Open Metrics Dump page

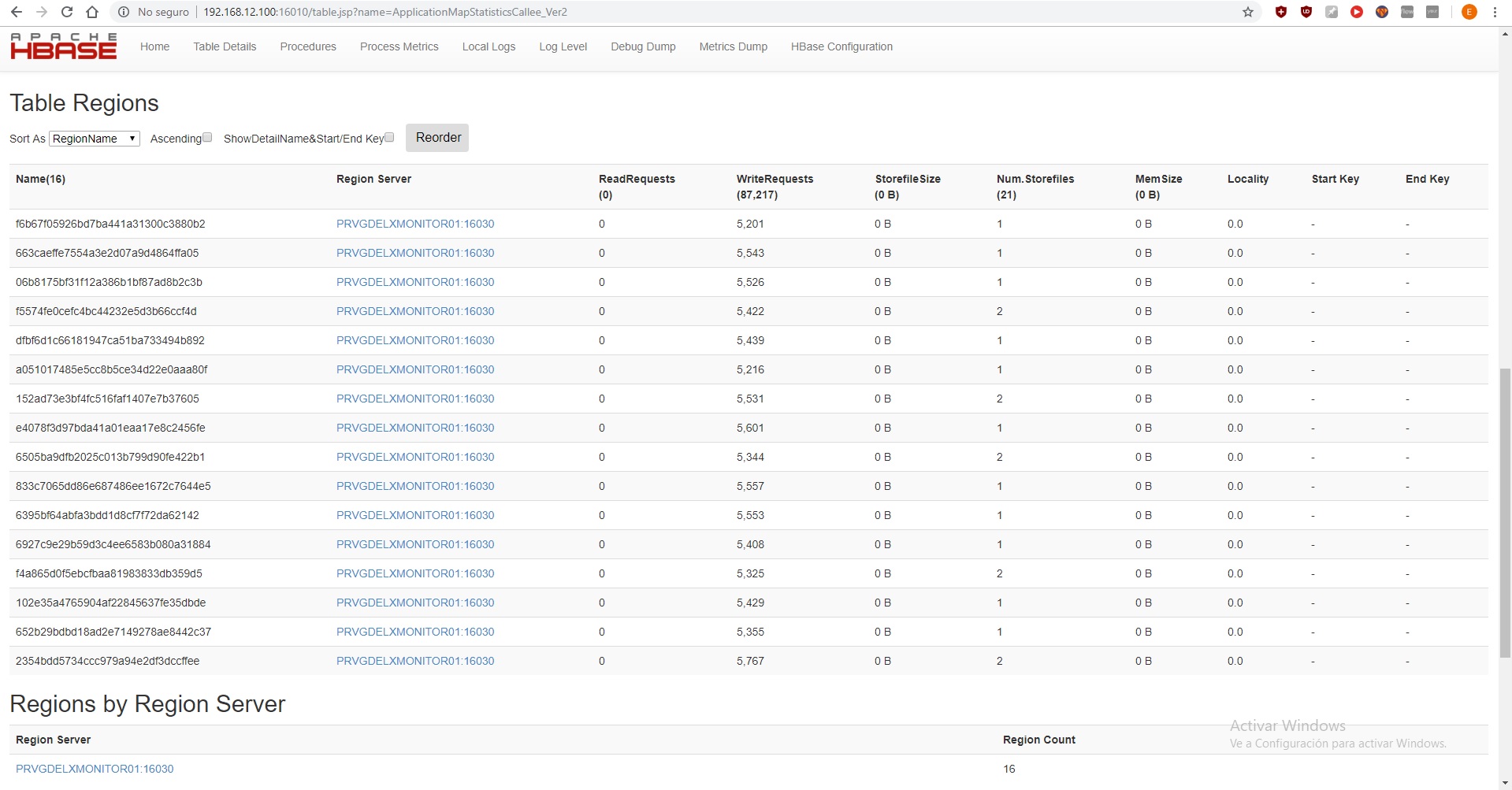[x=734, y=46]
